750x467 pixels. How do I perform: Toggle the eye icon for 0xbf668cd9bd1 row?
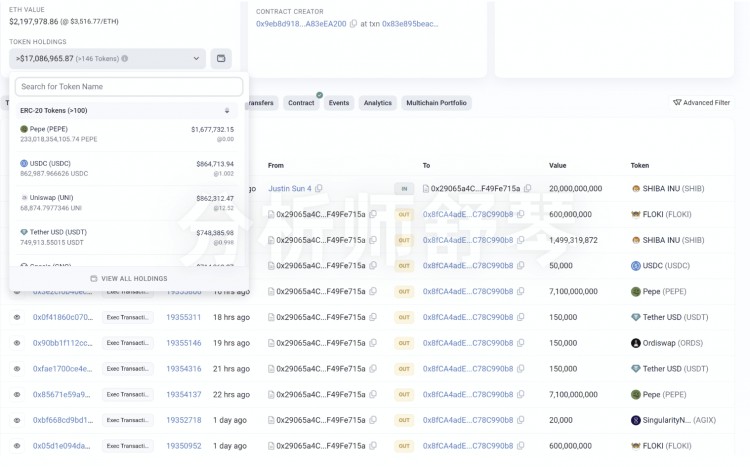click(x=17, y=420)
